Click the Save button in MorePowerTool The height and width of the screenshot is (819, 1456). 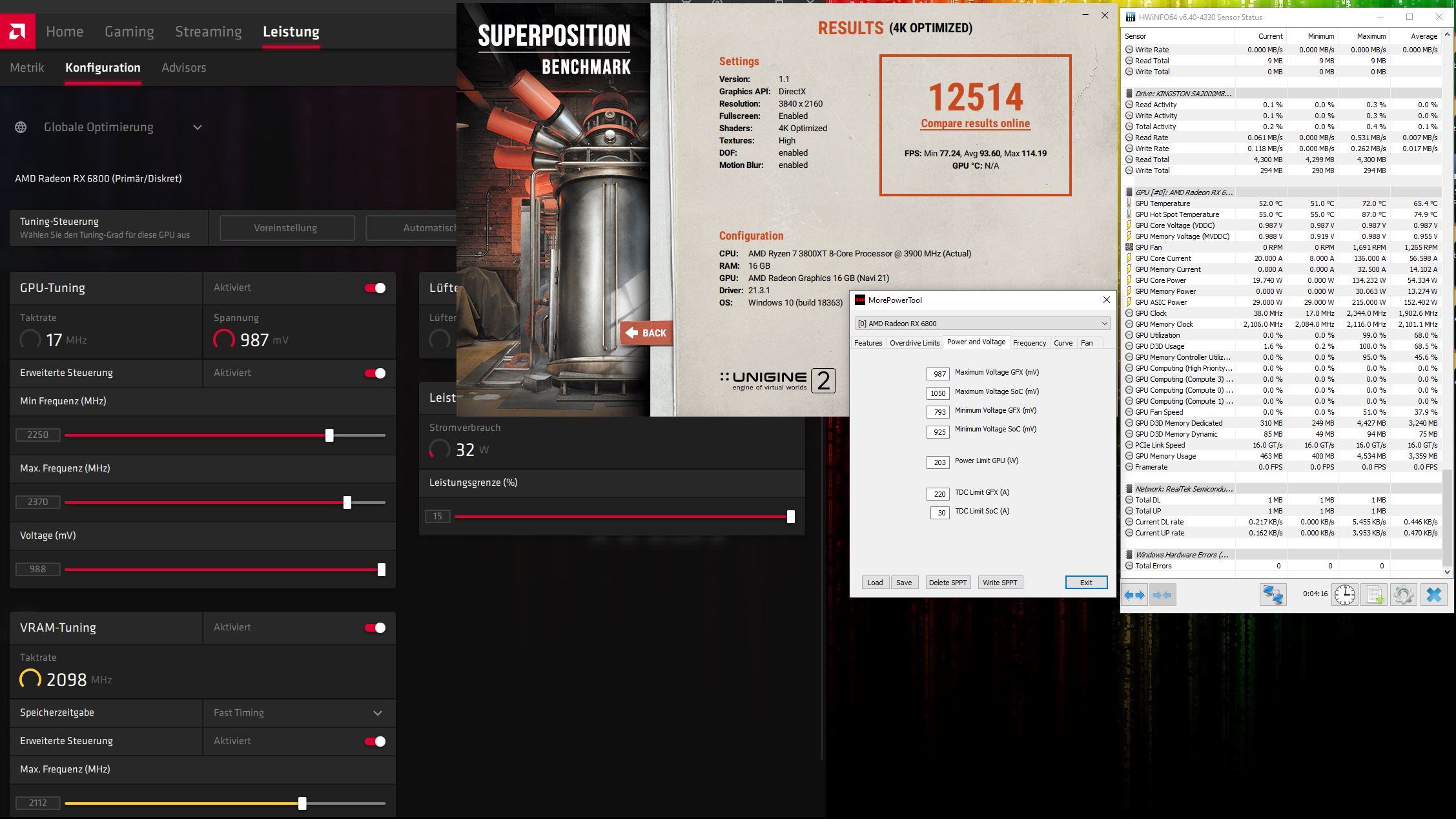click(904, 583)
